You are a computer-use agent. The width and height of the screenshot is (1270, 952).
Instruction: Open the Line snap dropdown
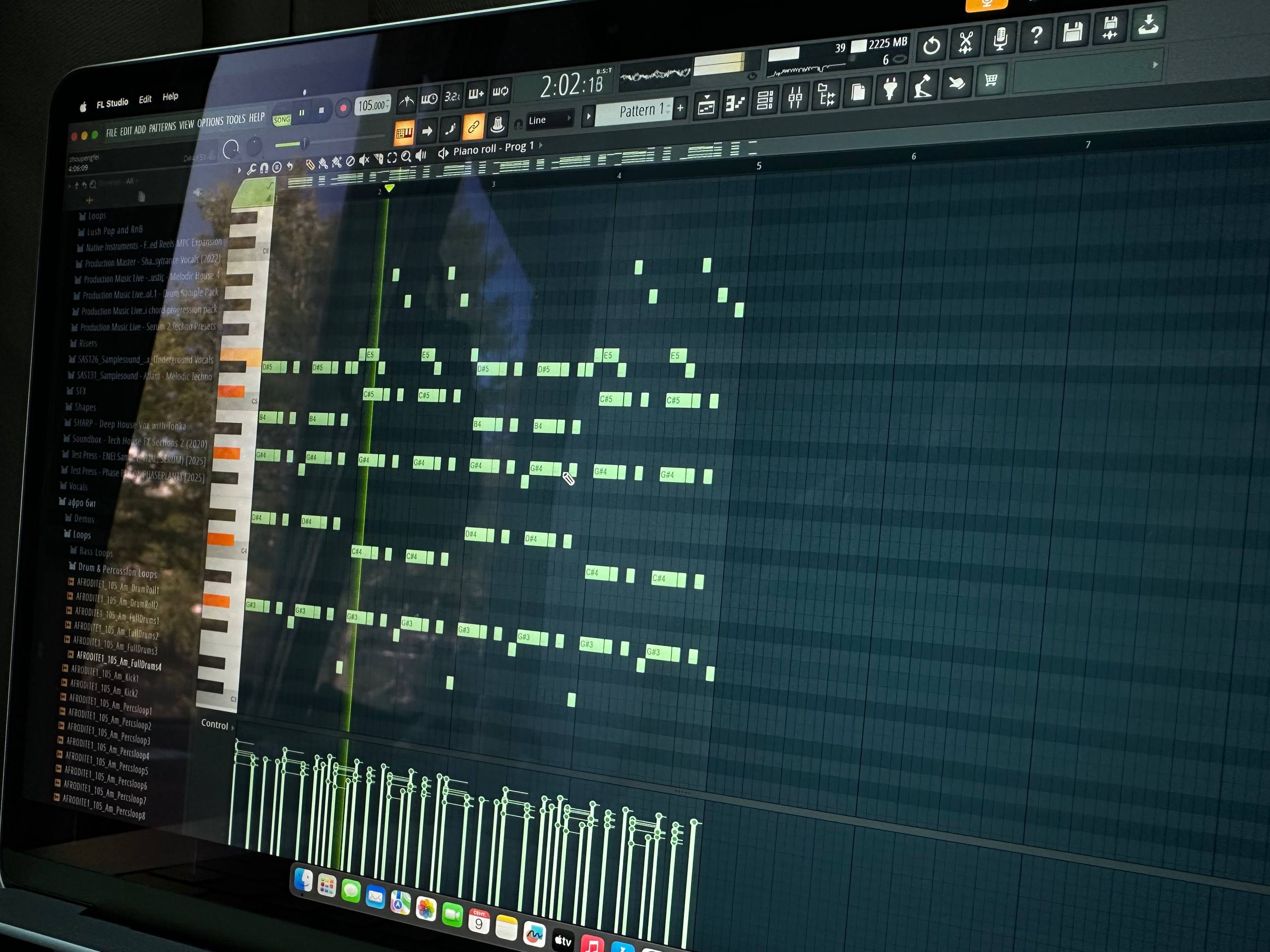pos(550,120)
